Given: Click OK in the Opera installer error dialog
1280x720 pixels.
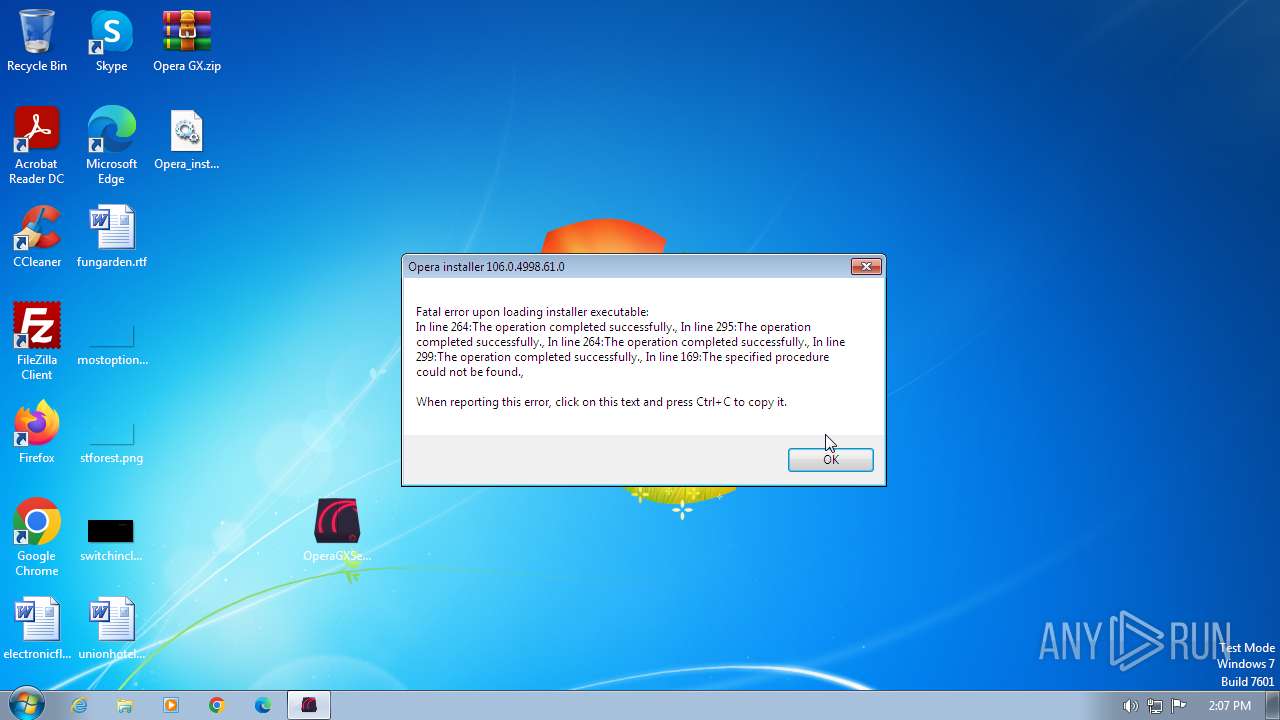Looking at the screenshot, I should (x=830, y=460).
